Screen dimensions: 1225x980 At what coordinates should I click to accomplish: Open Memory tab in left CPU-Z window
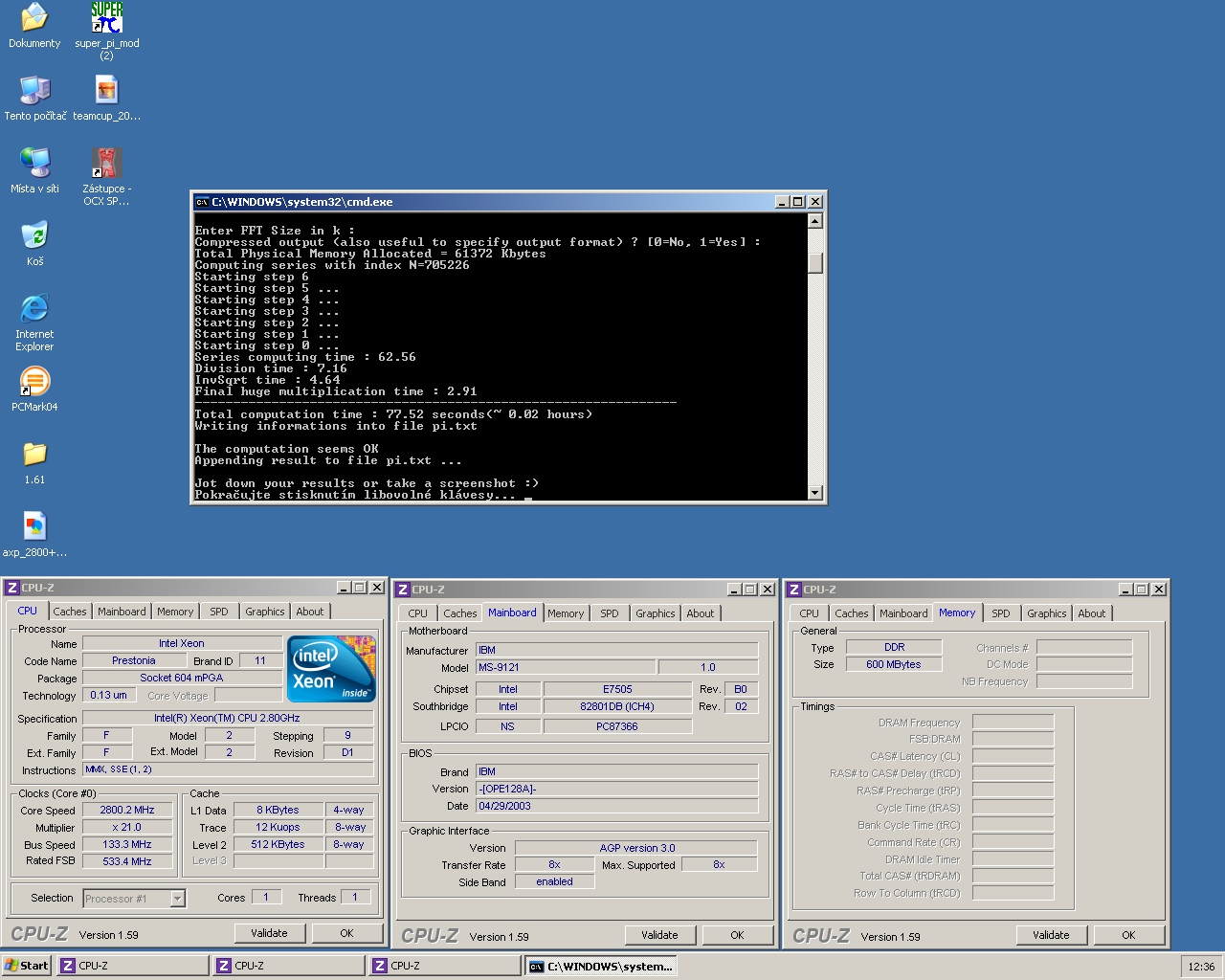point(175,612)
